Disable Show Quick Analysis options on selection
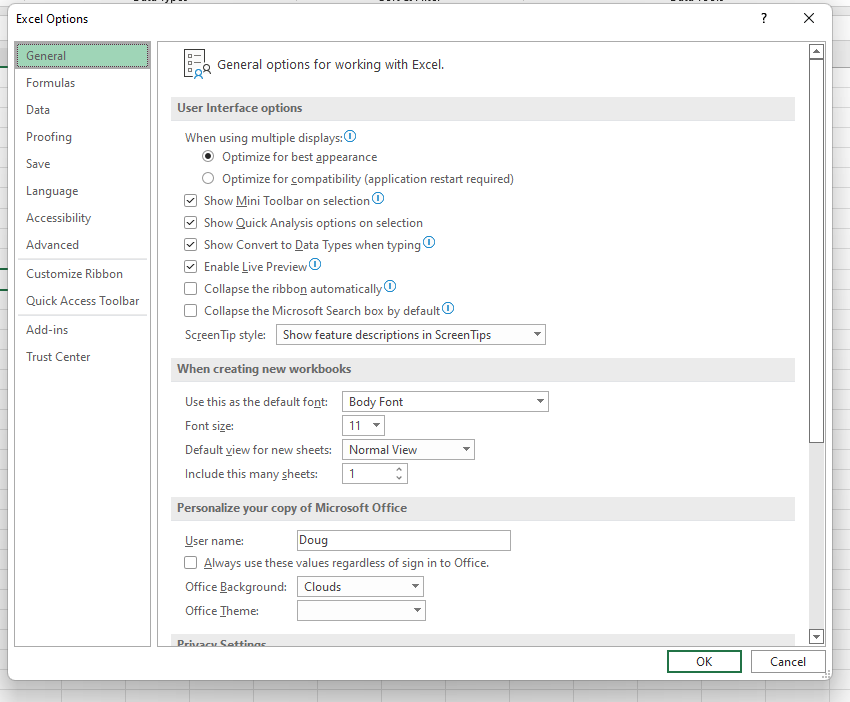 190,222
